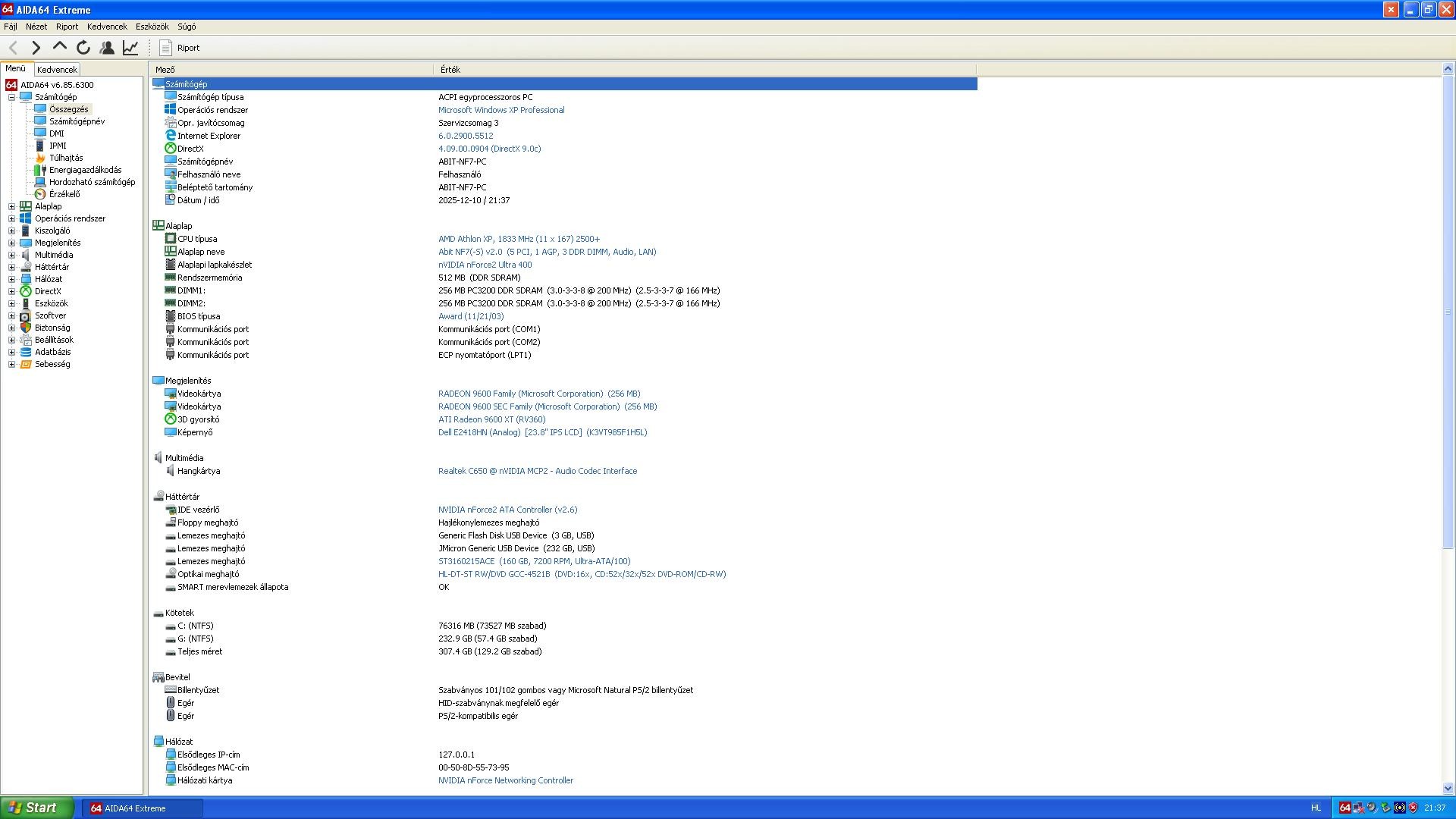Expand the Alaplap tree node

click(11, 206)
